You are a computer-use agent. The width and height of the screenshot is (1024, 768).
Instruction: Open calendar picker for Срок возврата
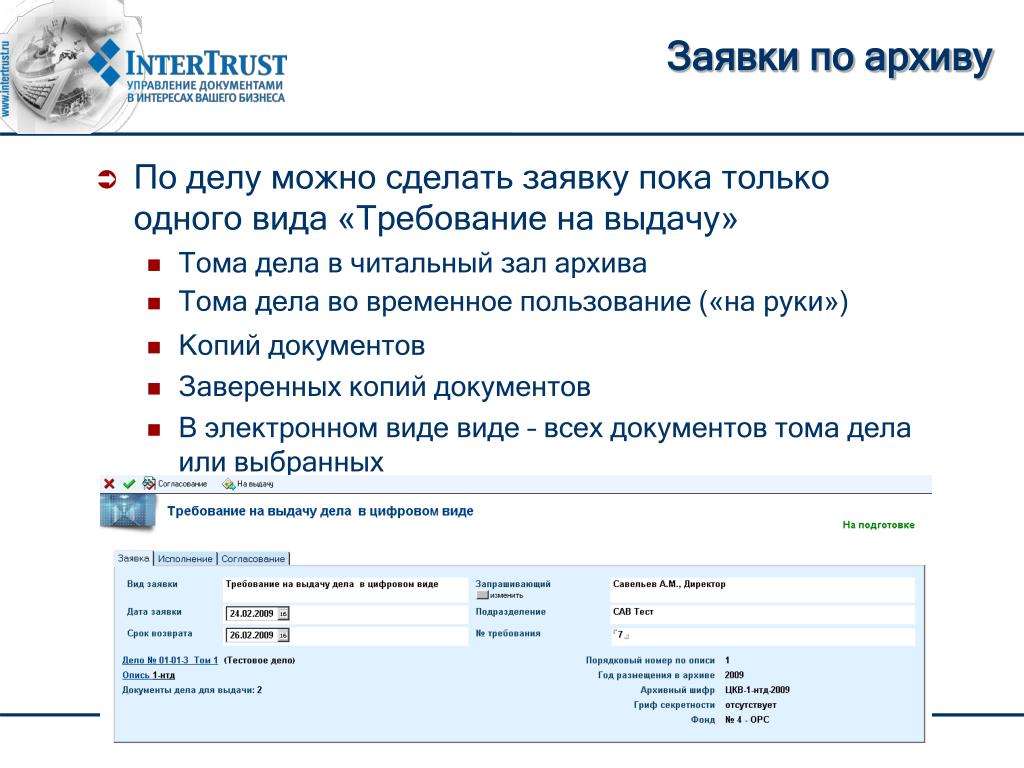(283, 635)
